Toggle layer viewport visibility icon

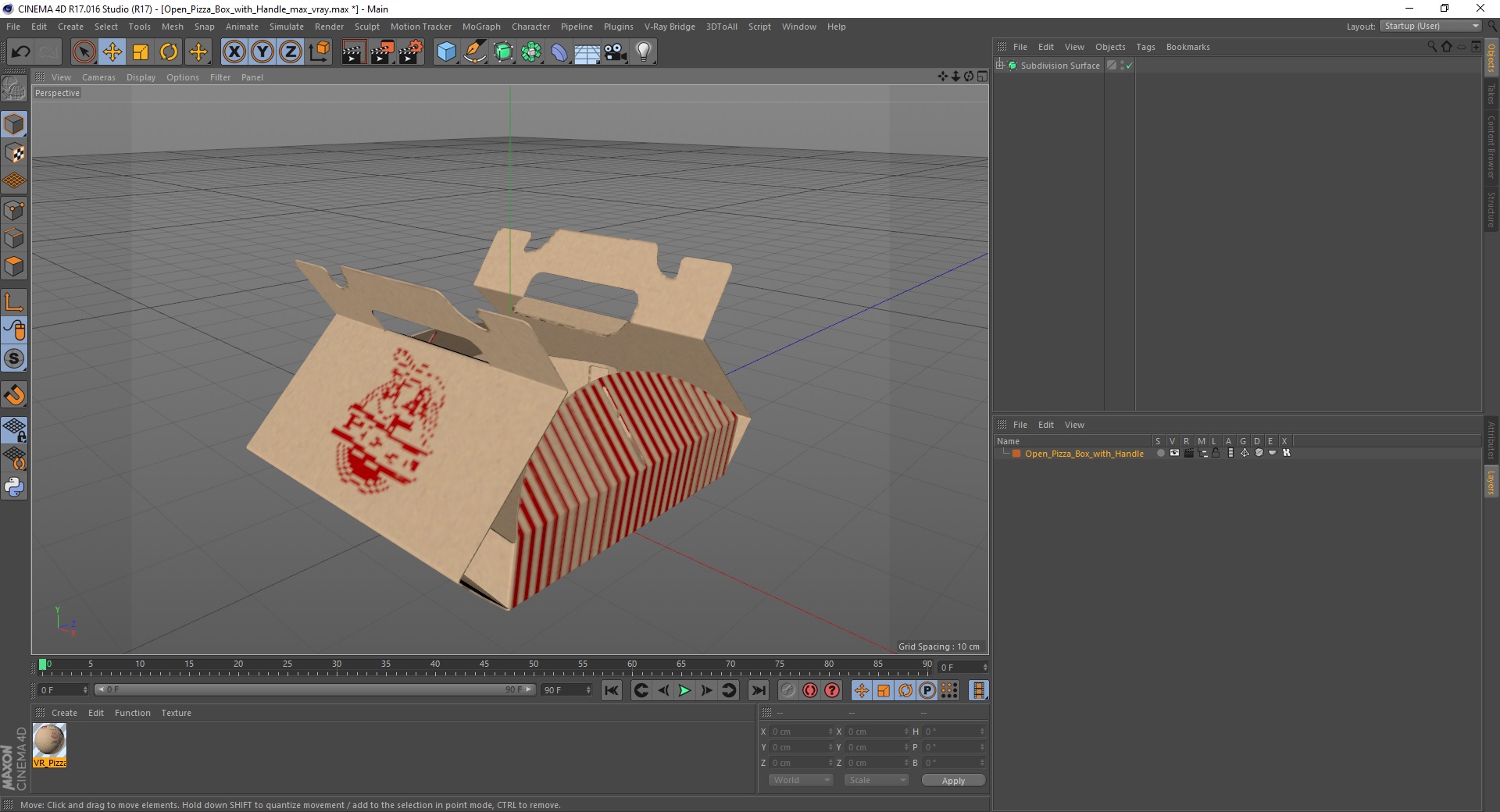1174,453
